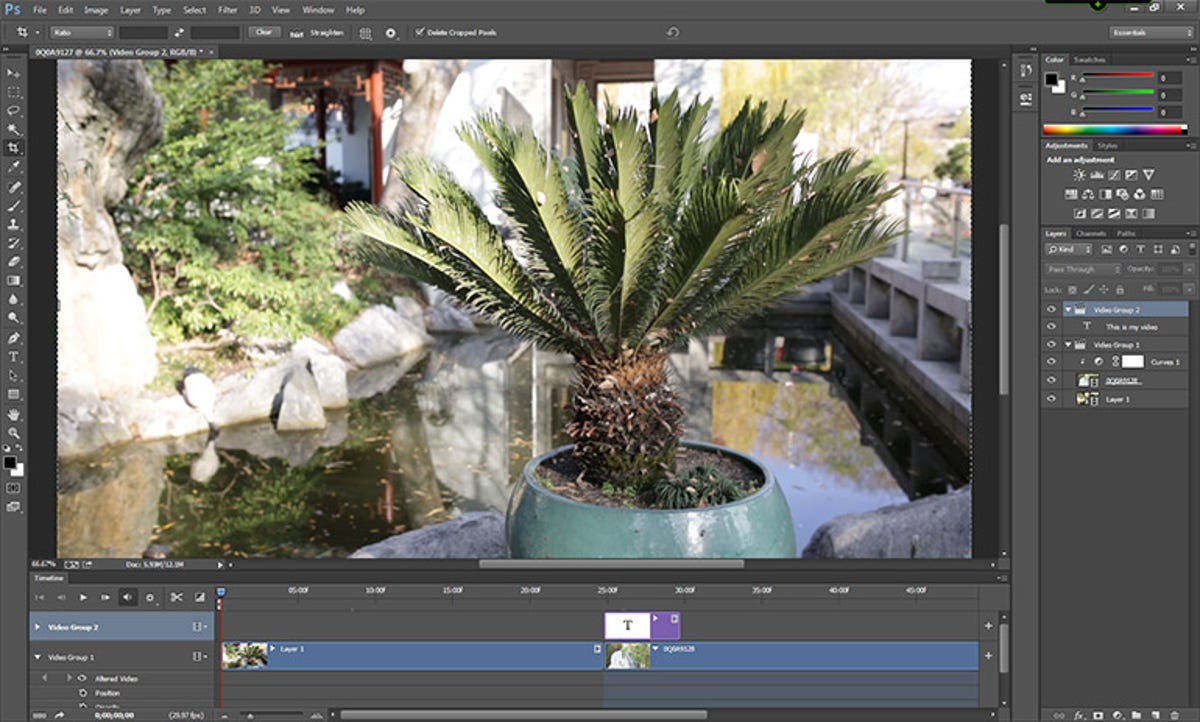Switch to the Styles tab
1200x722 pixels.
pos(1107,146)
